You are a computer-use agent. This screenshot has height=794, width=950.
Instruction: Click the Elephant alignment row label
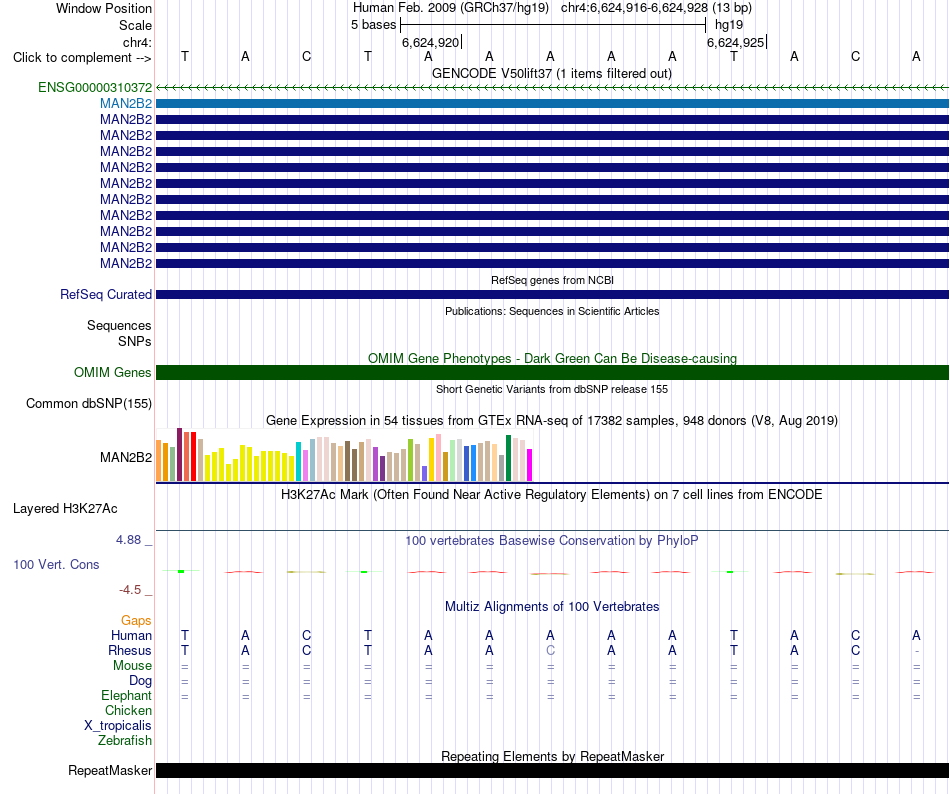[x=127, y=695]
